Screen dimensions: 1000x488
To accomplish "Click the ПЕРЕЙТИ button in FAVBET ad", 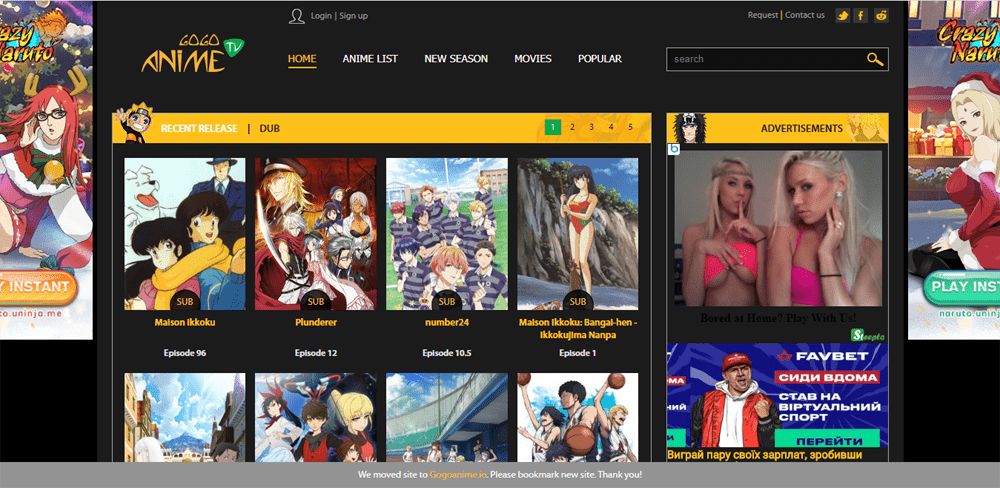I will pos(830,440).
